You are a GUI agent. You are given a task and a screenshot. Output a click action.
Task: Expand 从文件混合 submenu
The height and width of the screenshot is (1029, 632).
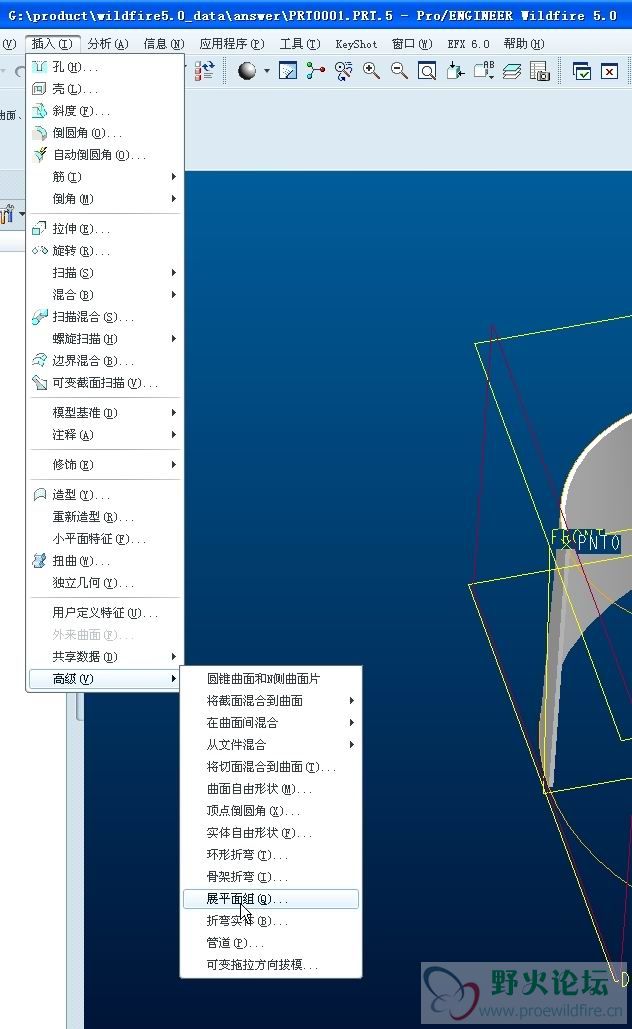coord(271,745)
